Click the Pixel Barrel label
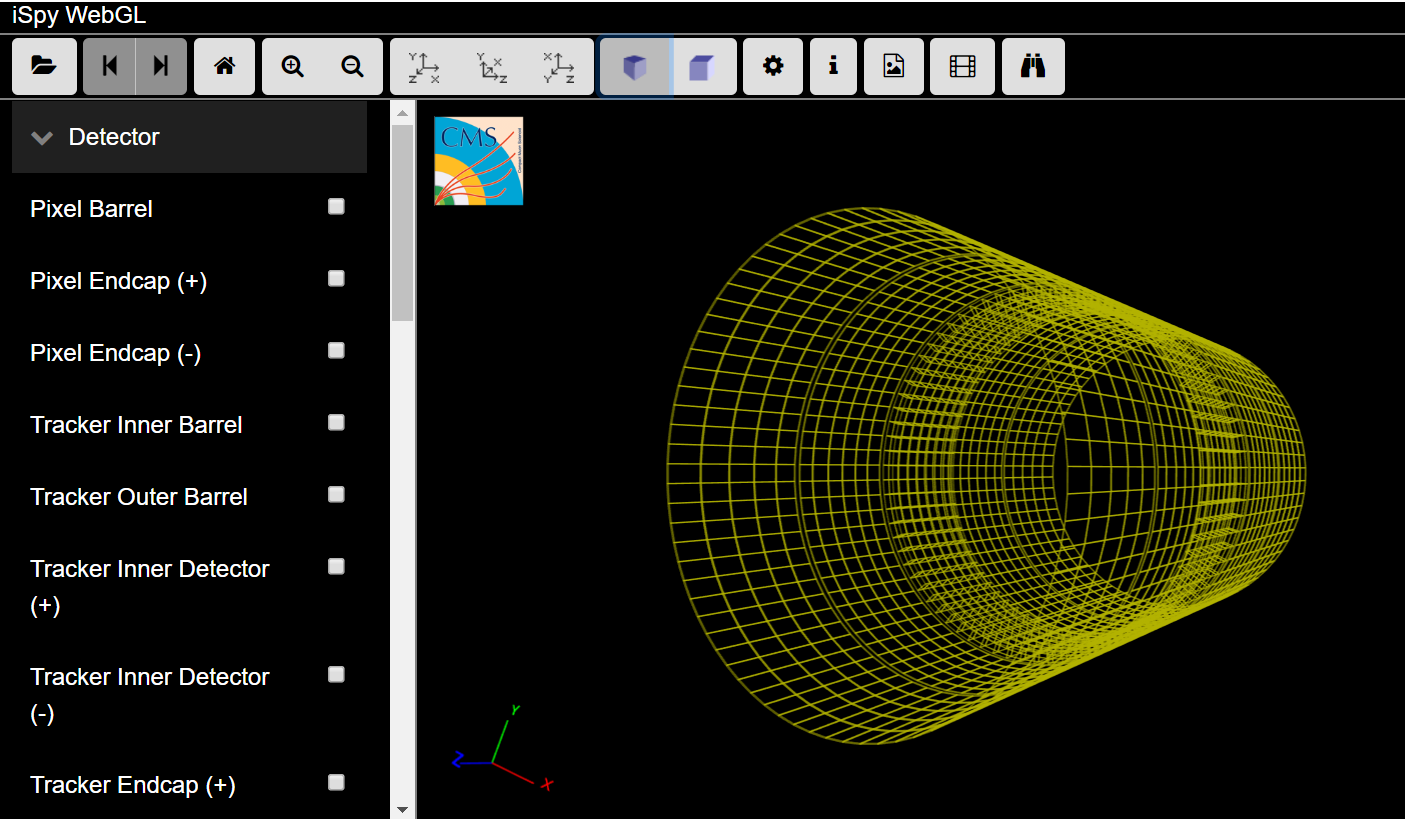 point(91,209)
